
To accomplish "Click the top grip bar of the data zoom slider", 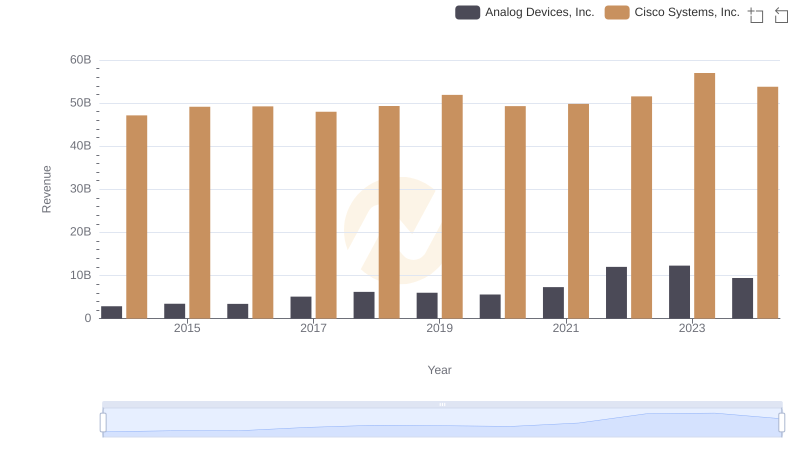I will 442,404.
